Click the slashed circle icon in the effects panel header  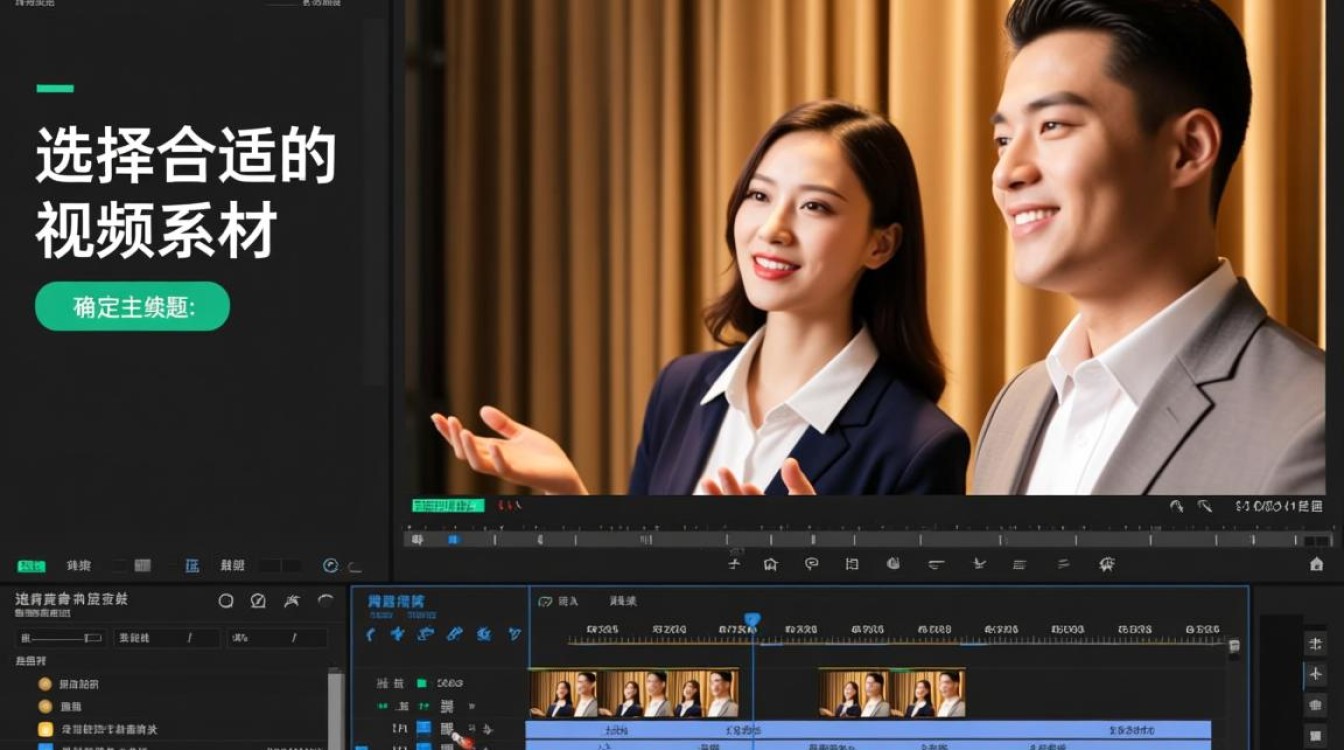pos(258,601)
